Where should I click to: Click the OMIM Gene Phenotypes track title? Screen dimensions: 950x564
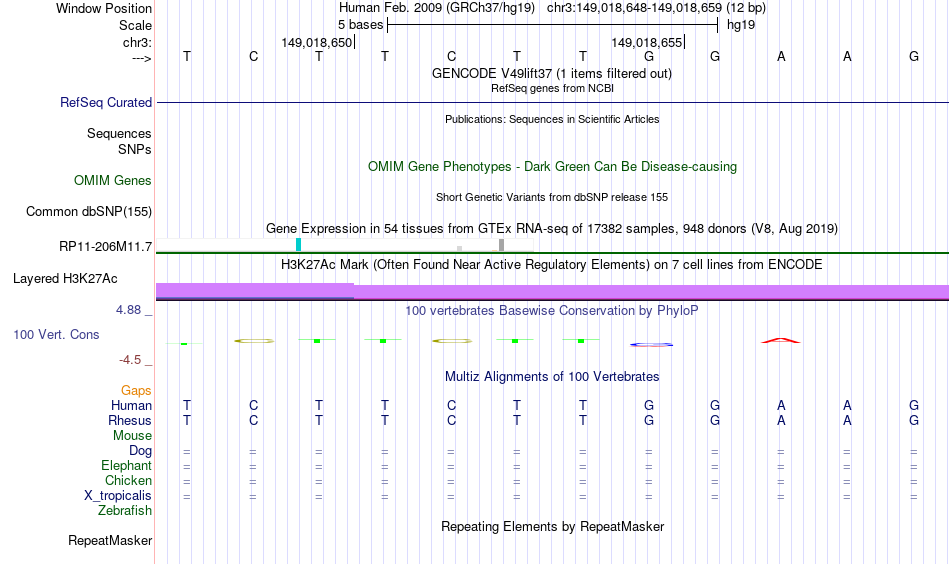pyautogui.click(x=553, y=167)
